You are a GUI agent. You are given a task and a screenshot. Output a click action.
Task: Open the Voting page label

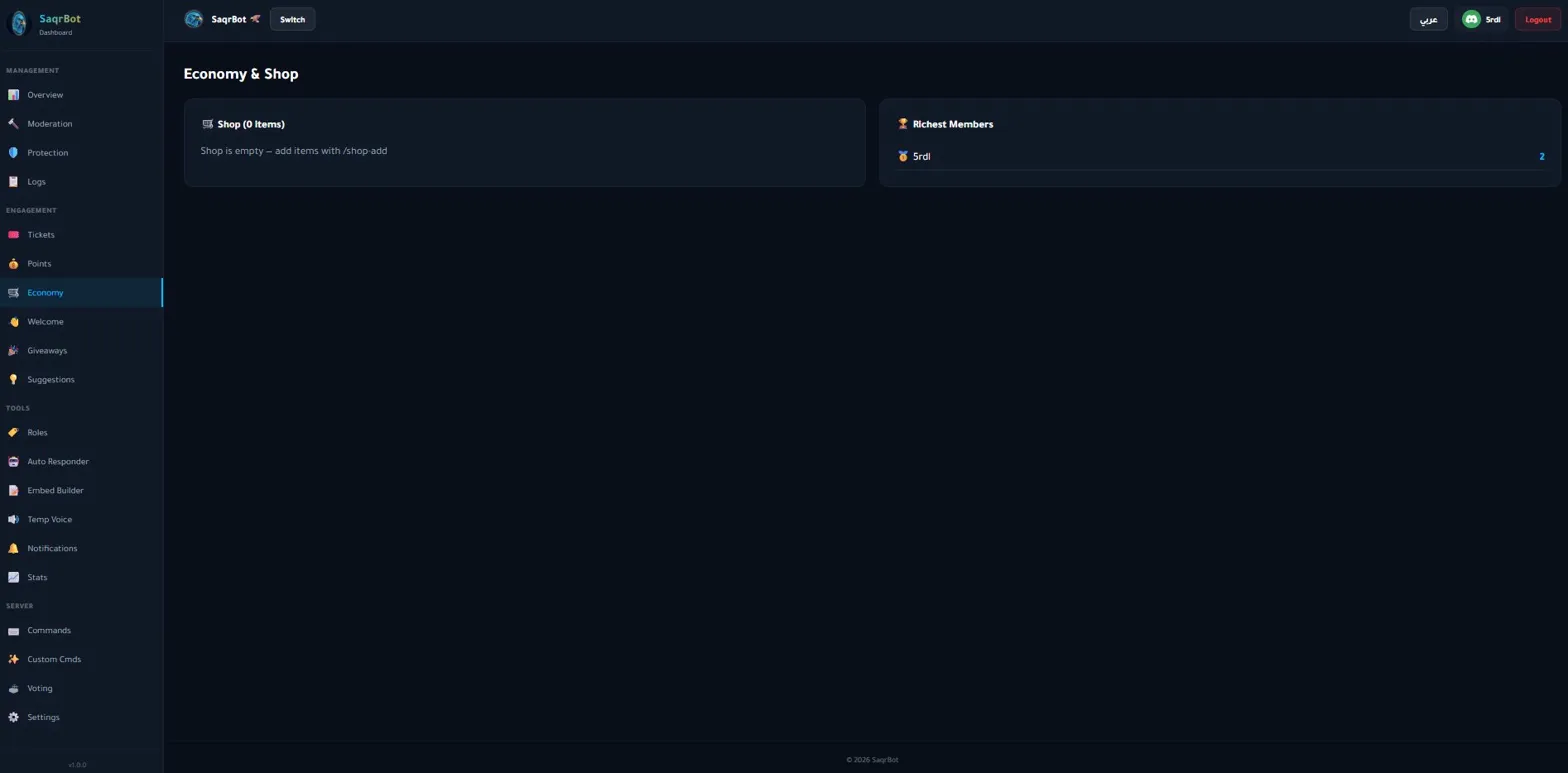40,689
